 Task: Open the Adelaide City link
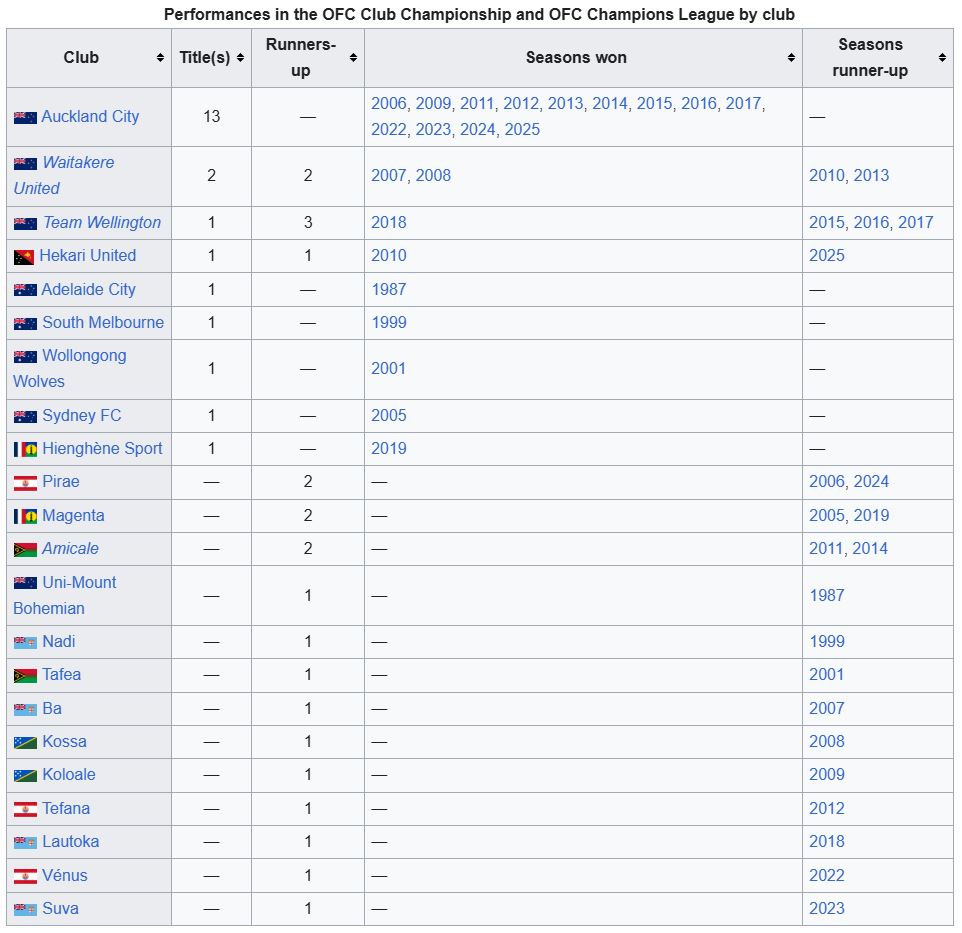[88, 290]
